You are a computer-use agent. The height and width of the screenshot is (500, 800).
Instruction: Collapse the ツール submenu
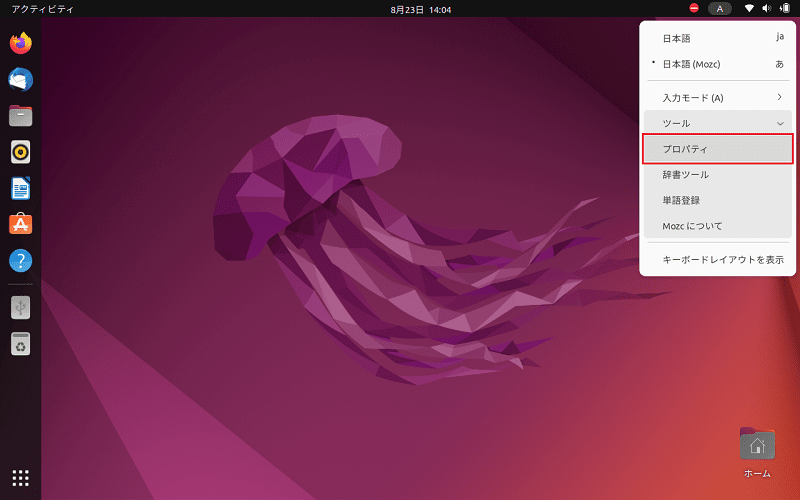point(717,123)
